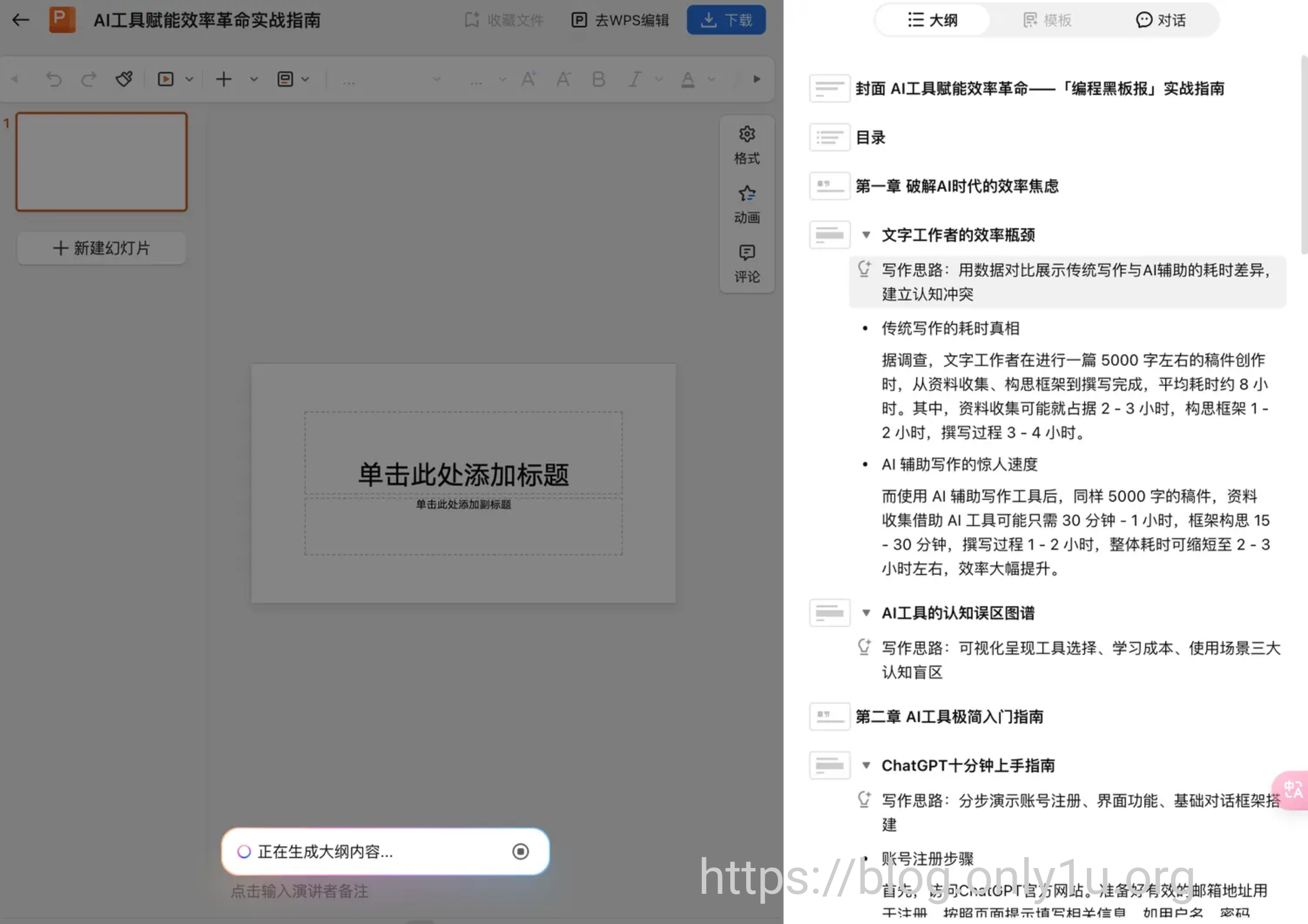Click the speaker notes input area
This screenshot has height=924, width=1308.
tap(300, 891)
